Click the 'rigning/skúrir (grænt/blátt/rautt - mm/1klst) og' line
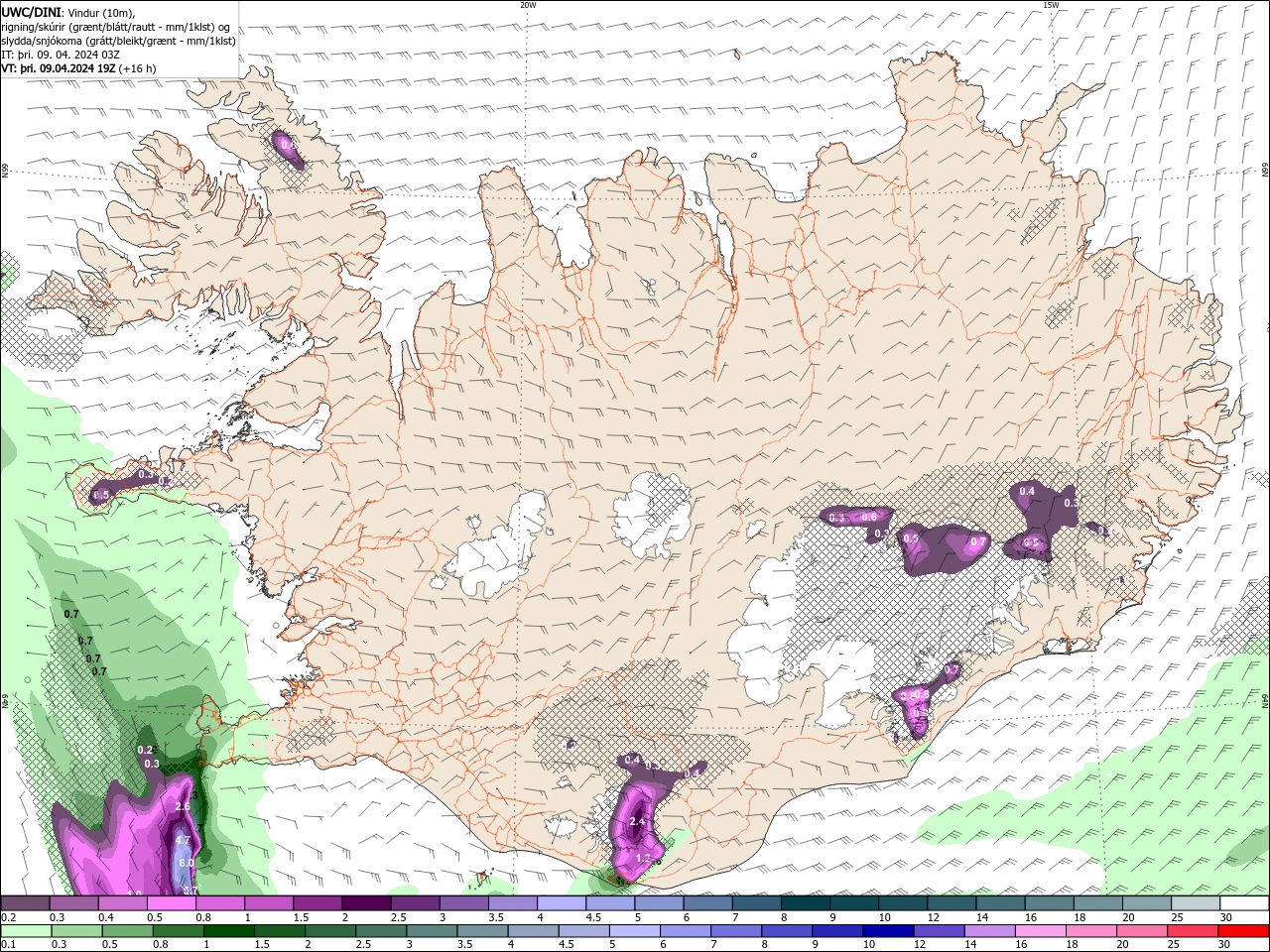Image resolution: width=1270 pixels, height=952 pixels. pyautogui.click(x=116, y=26)
